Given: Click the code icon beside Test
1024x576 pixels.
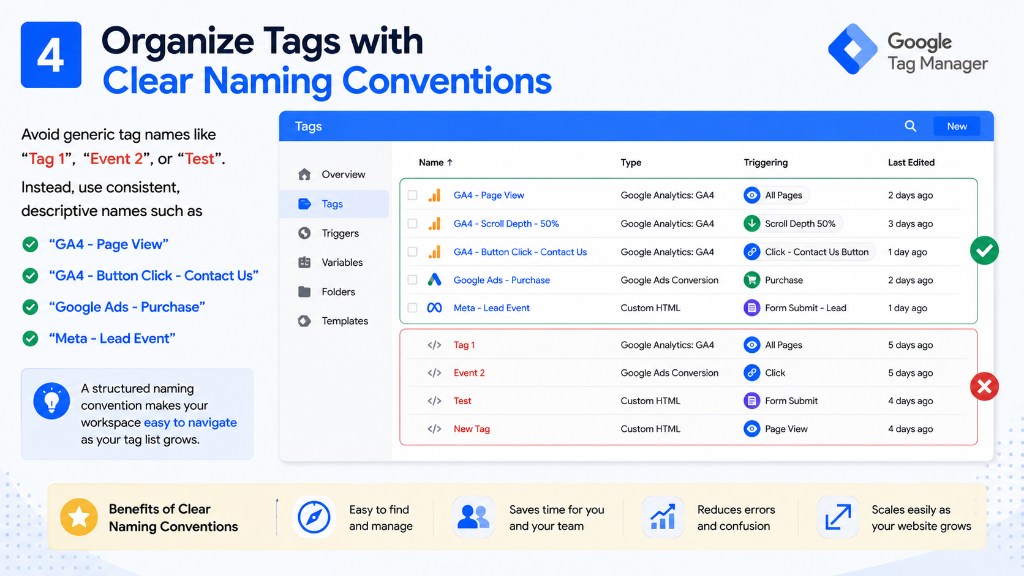Looking at the screenshot, I should tap(434, 401).
